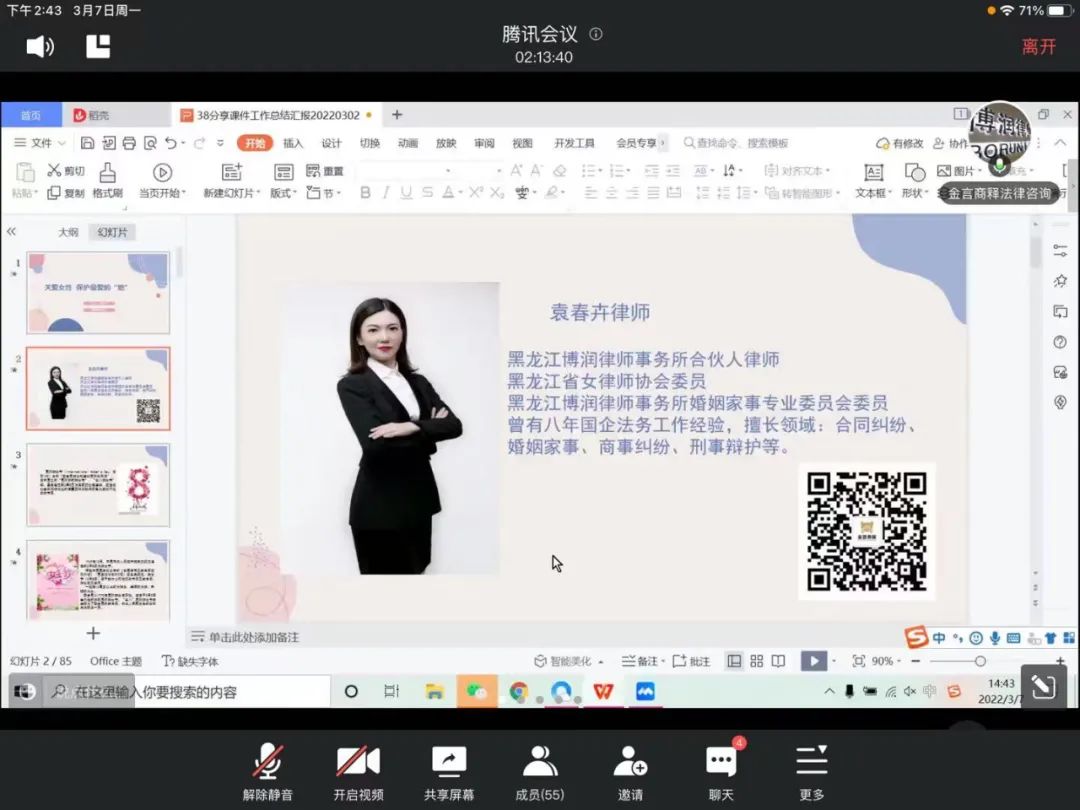
Task: Open the 版式 layout dropdown
Action: [x=283, y=180]
